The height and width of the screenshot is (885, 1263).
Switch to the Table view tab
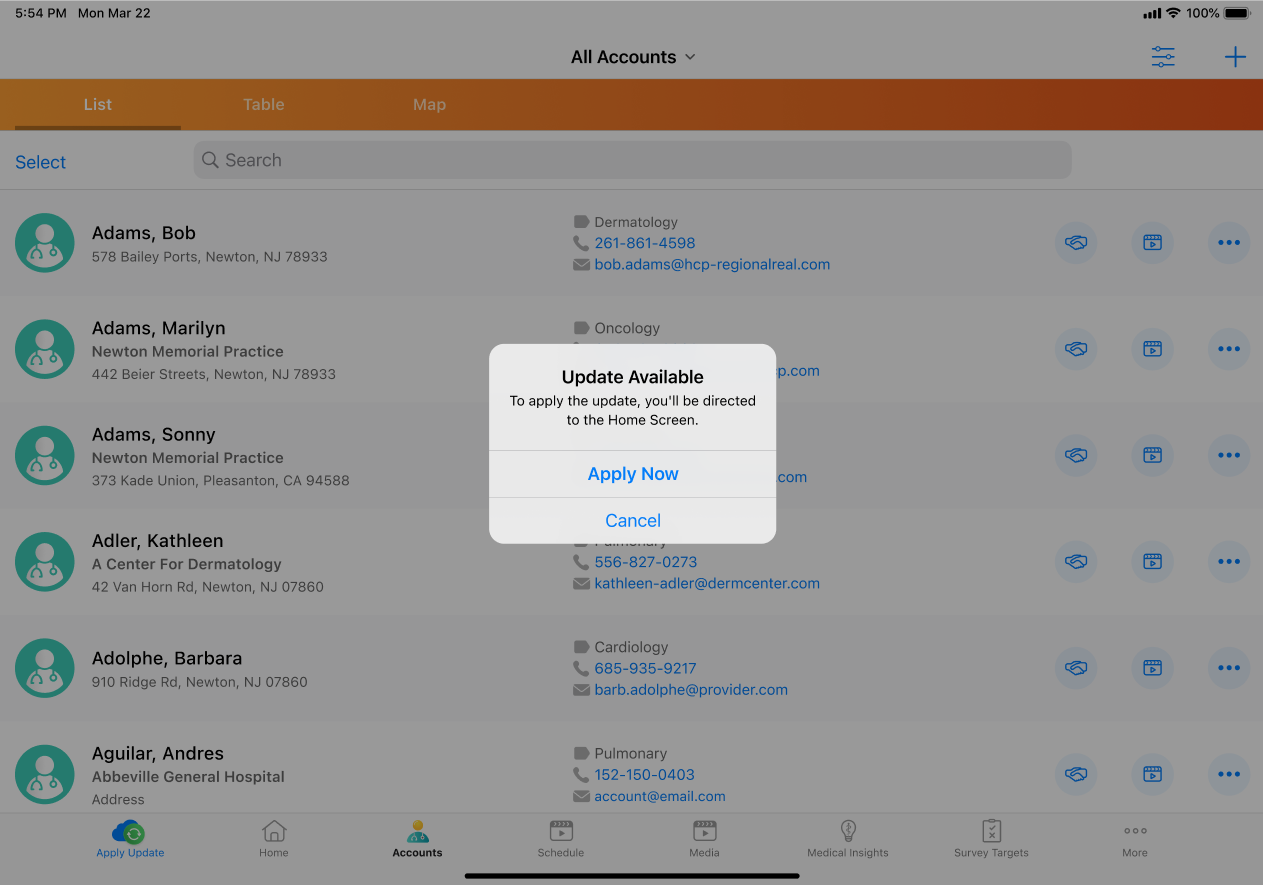pyautogui.click(x=264, y=104)
